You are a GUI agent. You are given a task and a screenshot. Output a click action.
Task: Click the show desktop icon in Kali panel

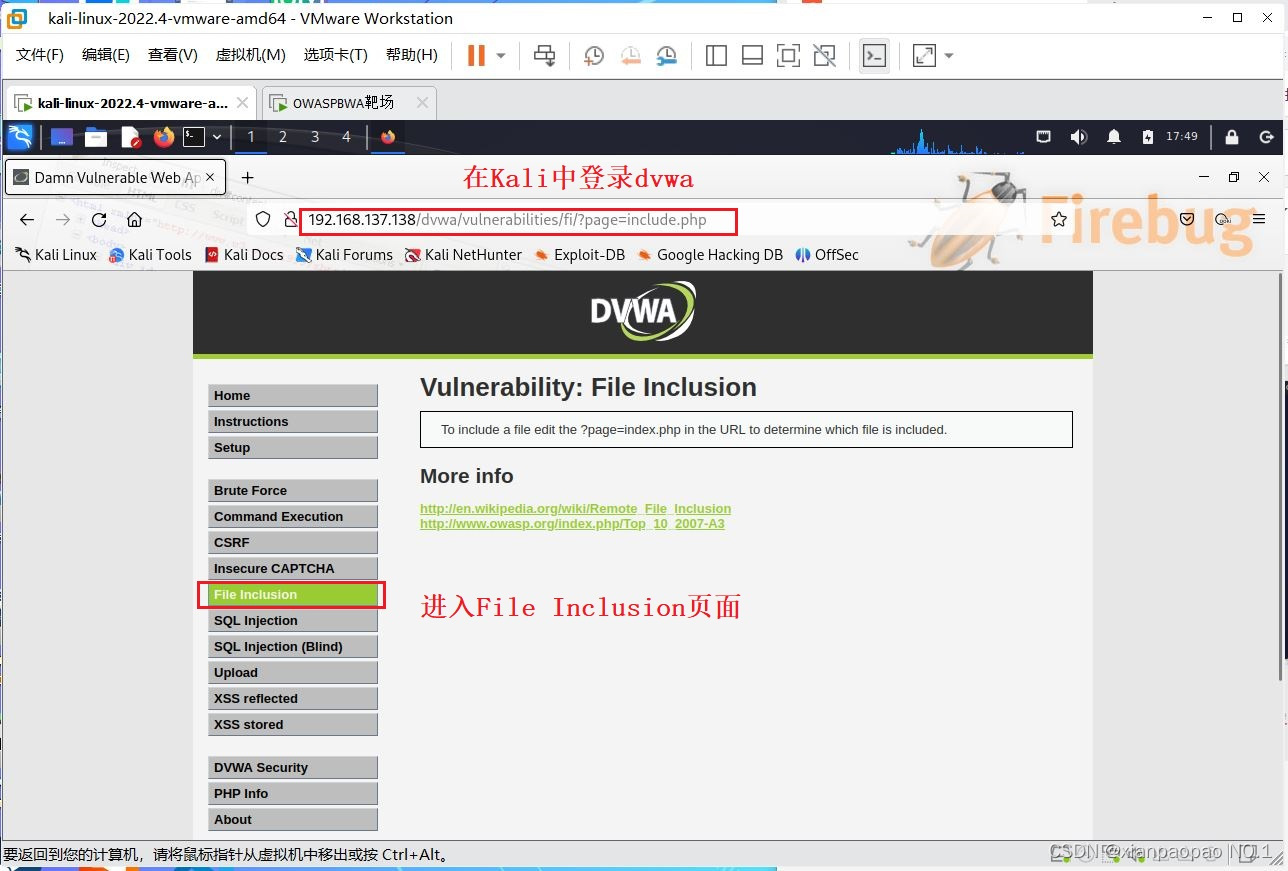[62, 137]
